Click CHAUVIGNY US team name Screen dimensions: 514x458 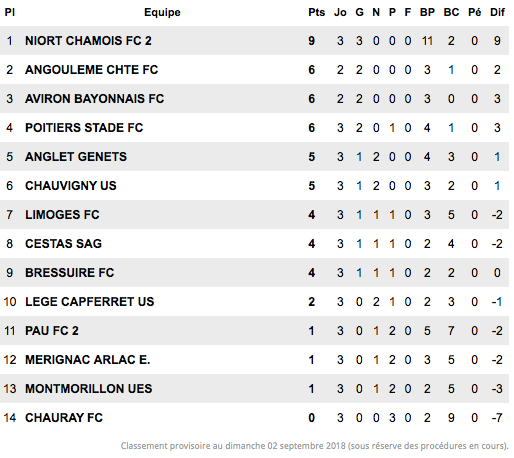71,186
